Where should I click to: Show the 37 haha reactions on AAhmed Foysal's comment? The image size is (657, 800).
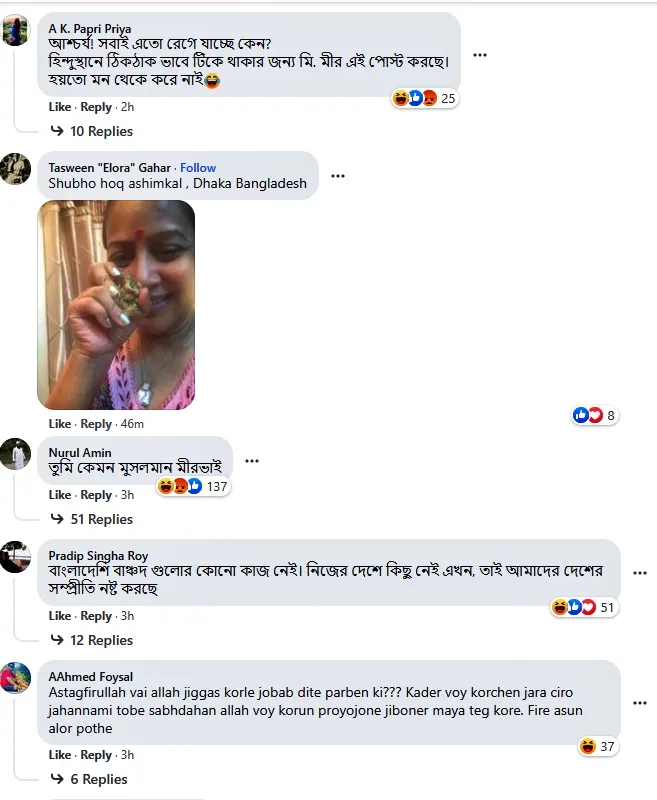tap(598, 746)
